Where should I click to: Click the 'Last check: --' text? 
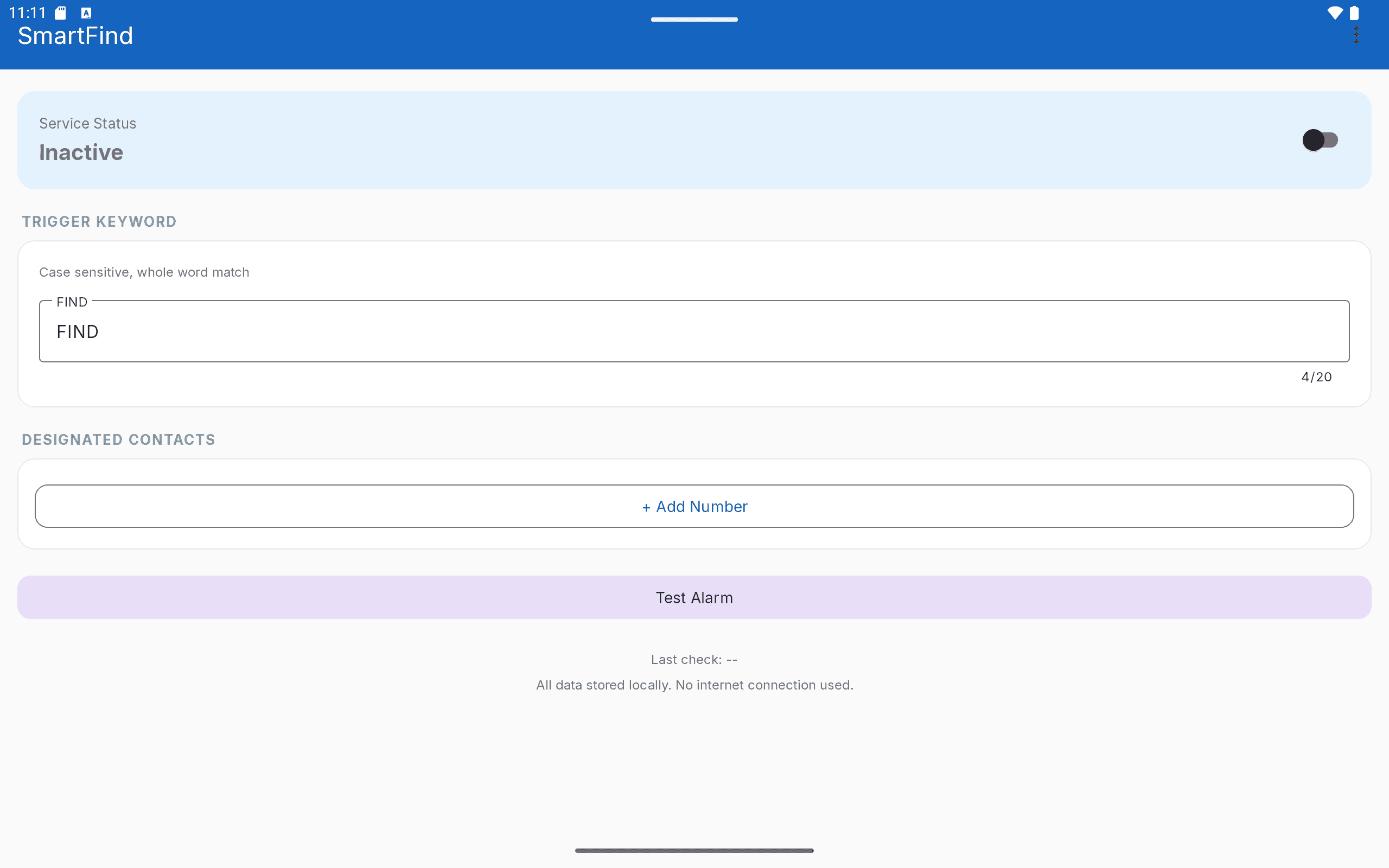pos(694,660)
